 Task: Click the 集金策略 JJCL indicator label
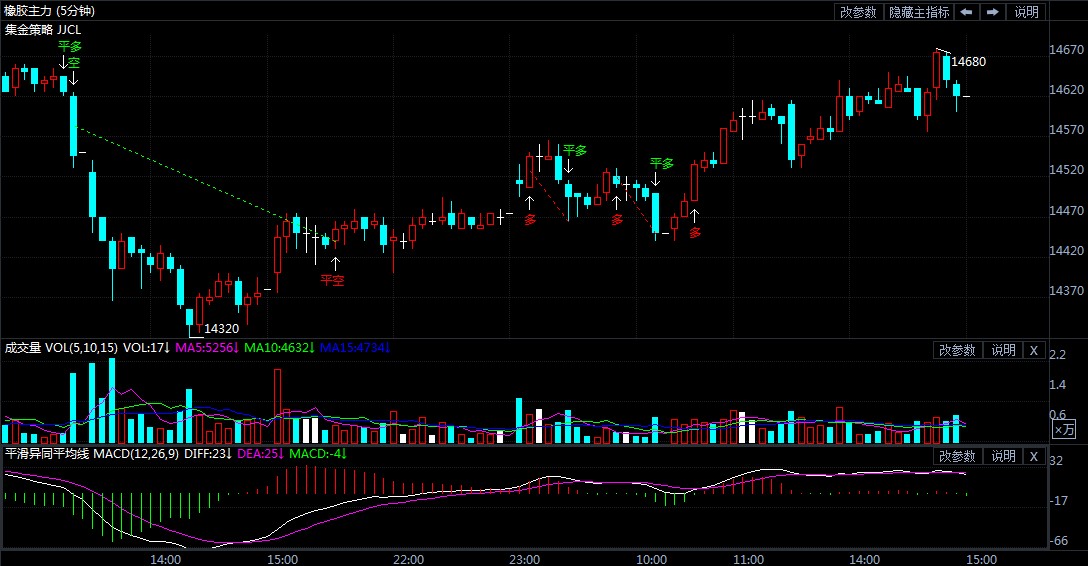pos(43,30)
